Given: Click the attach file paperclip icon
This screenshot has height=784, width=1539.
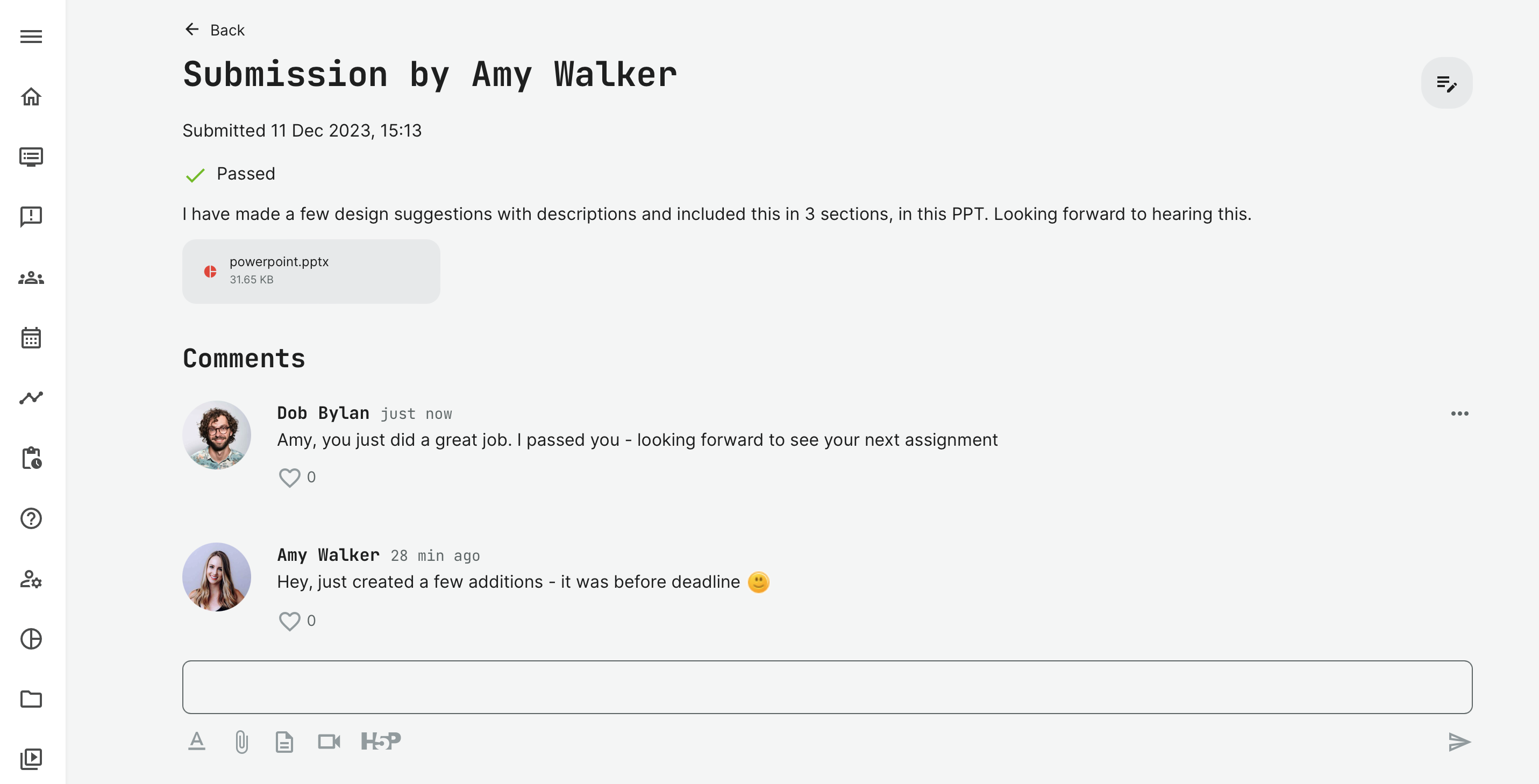Looking at the screenshot, I should (x=241, y=742).
